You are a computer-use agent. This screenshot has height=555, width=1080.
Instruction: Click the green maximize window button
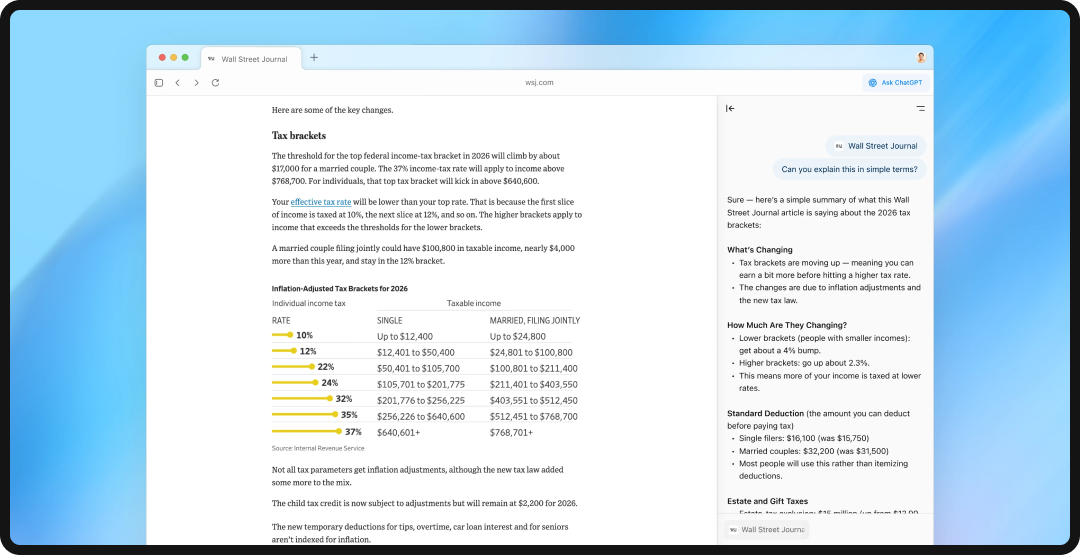coord(185,58)
